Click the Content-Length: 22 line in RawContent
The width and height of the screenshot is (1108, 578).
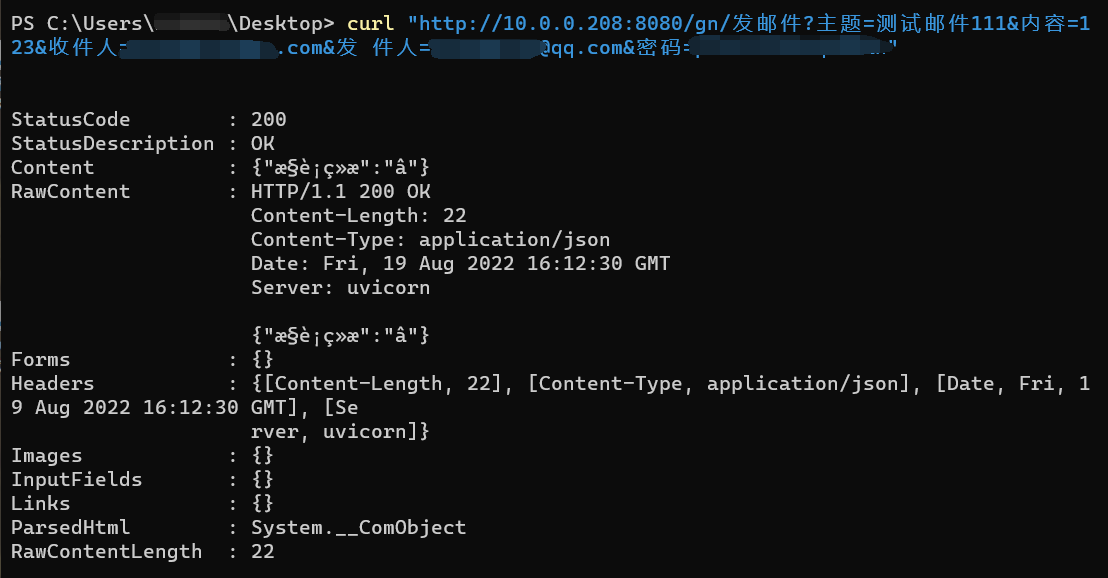pyautogui.click(x=358, y=215)
